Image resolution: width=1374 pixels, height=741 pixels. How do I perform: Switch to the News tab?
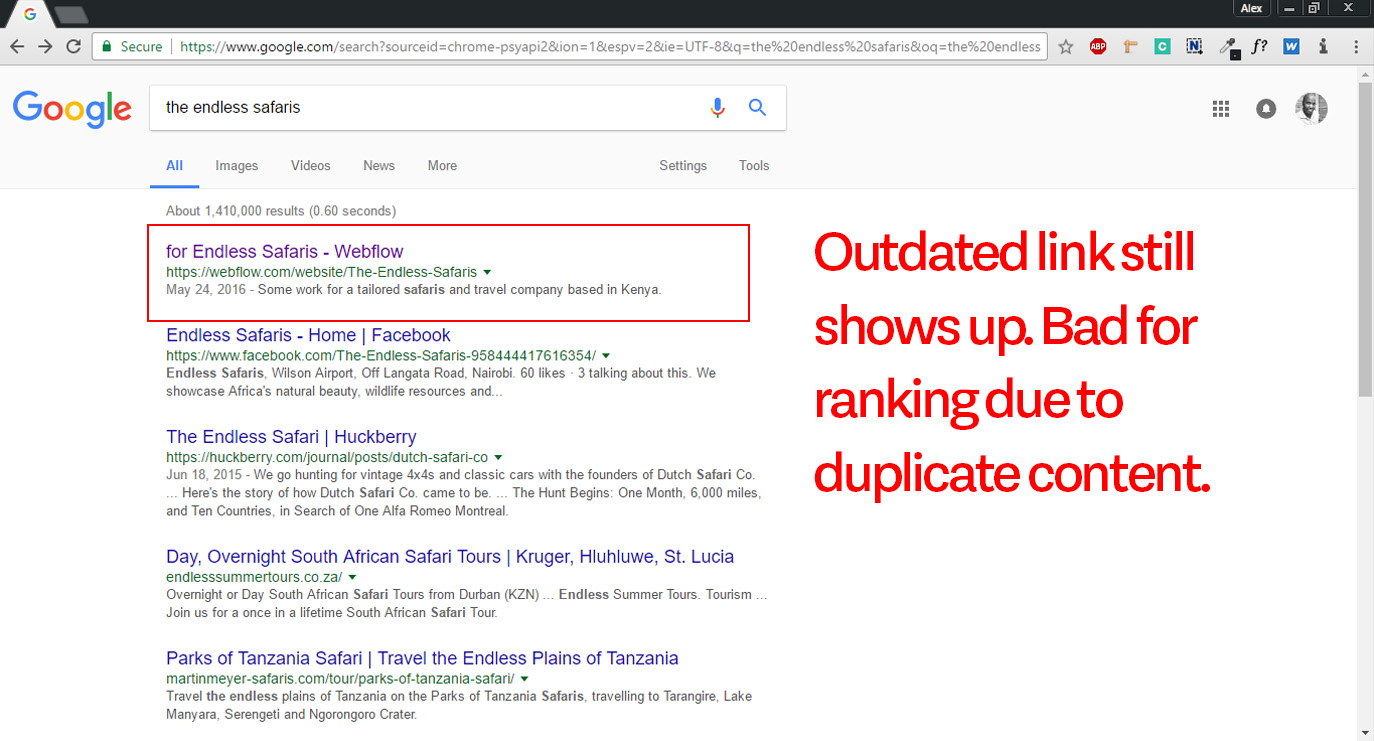(378, 166)
